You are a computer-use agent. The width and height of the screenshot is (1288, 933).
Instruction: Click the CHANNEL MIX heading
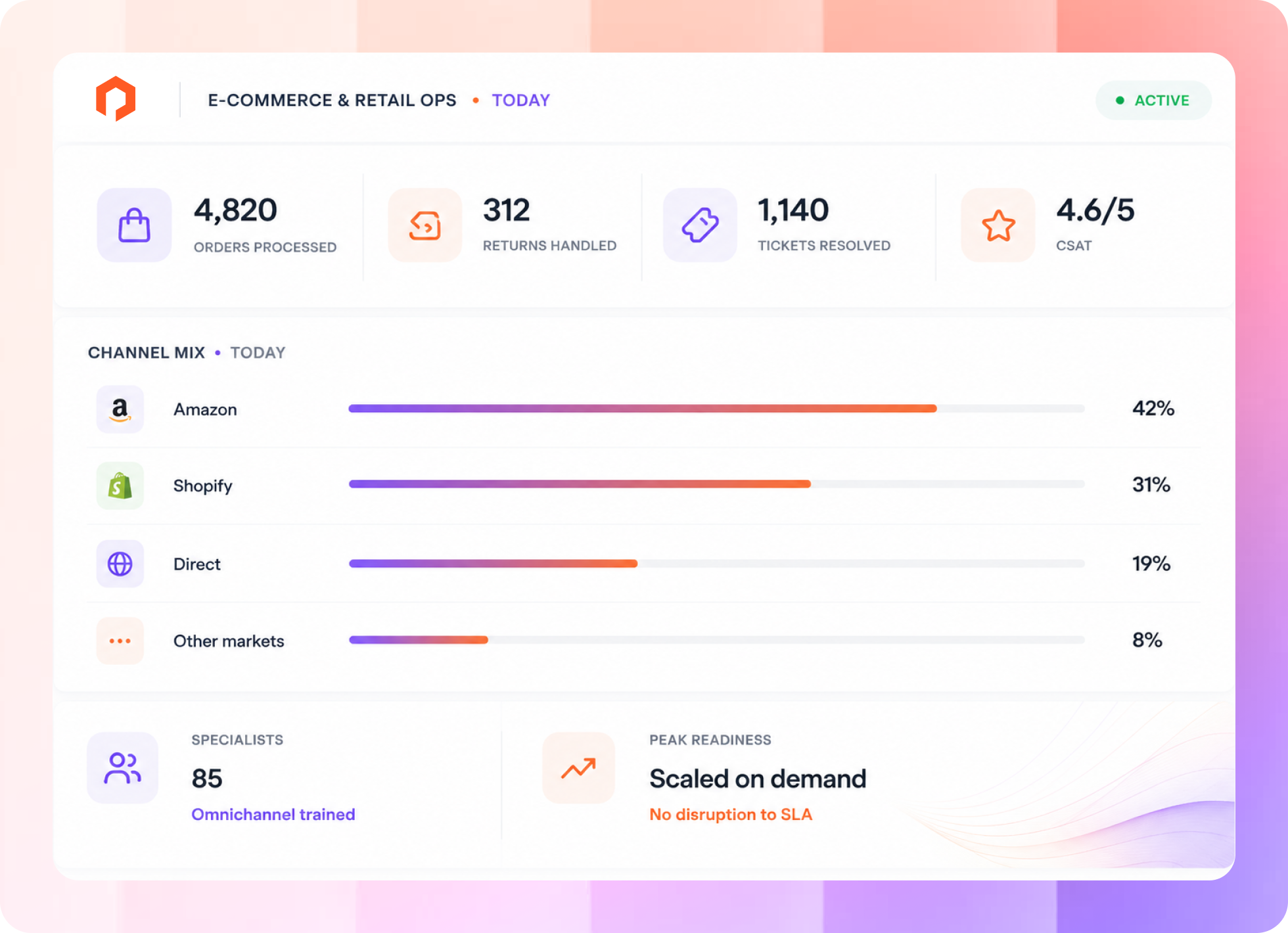coord(147,353)
